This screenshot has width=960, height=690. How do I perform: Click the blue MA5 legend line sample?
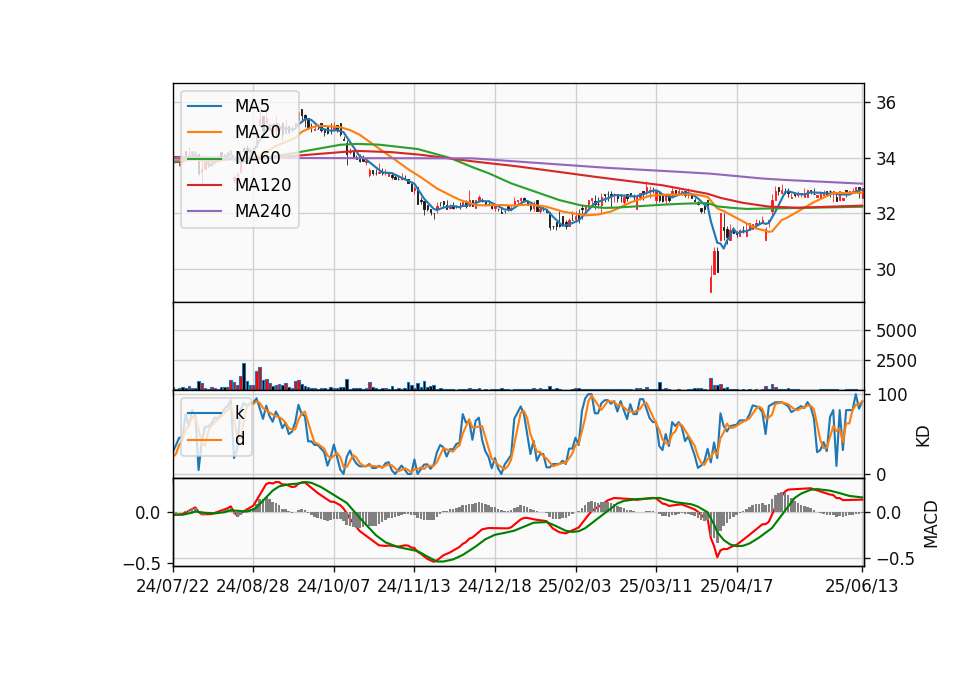[x=204, y=106]
